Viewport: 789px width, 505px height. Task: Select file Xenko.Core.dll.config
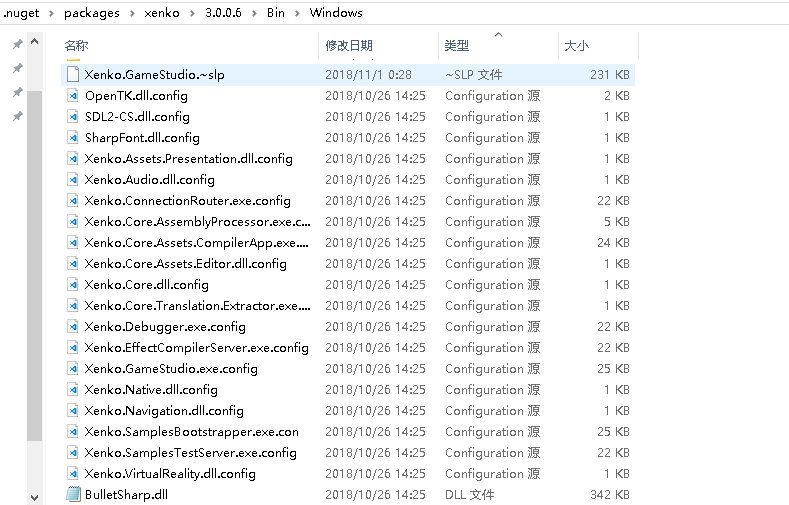(146, 285)
